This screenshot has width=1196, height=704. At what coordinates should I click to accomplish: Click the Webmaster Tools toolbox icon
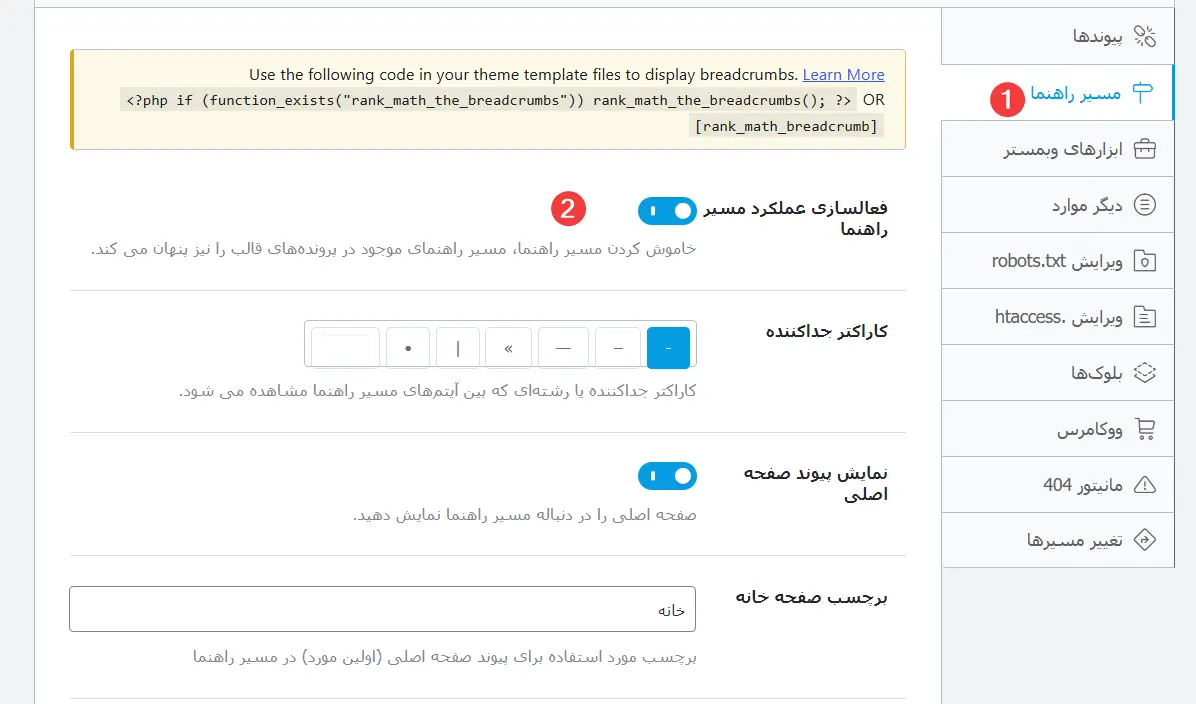(1144, 149)
